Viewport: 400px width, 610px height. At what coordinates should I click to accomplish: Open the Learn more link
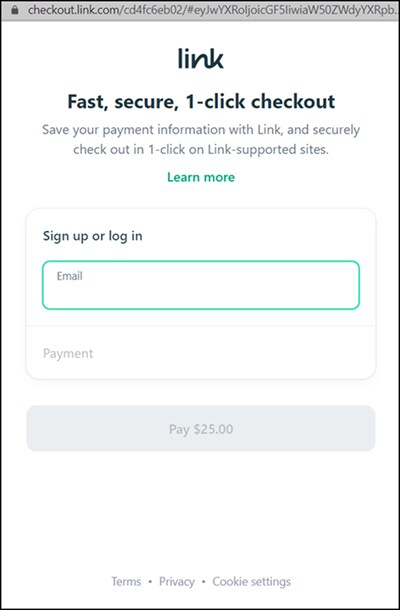201,177
